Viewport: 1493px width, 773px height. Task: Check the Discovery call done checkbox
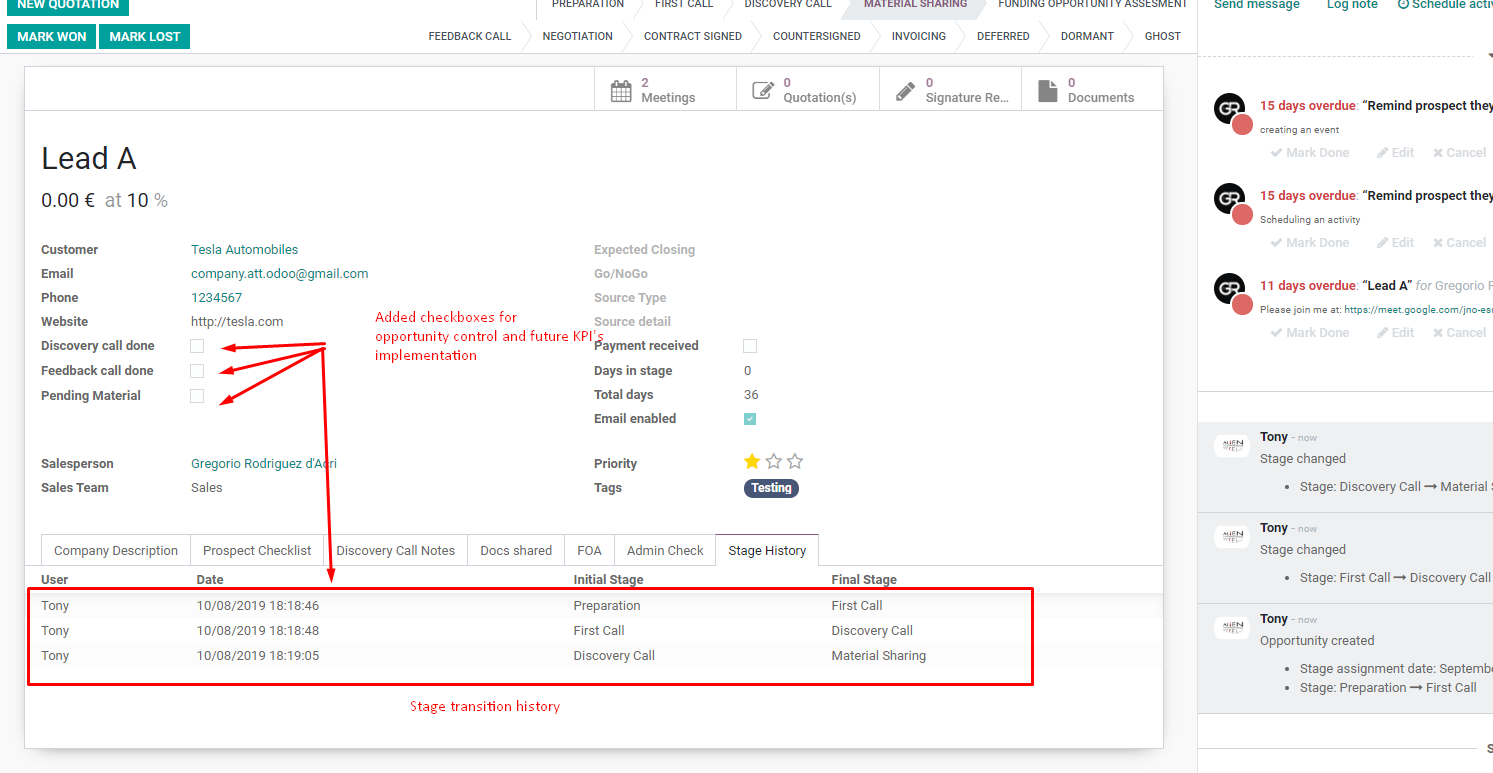point(197,346)
